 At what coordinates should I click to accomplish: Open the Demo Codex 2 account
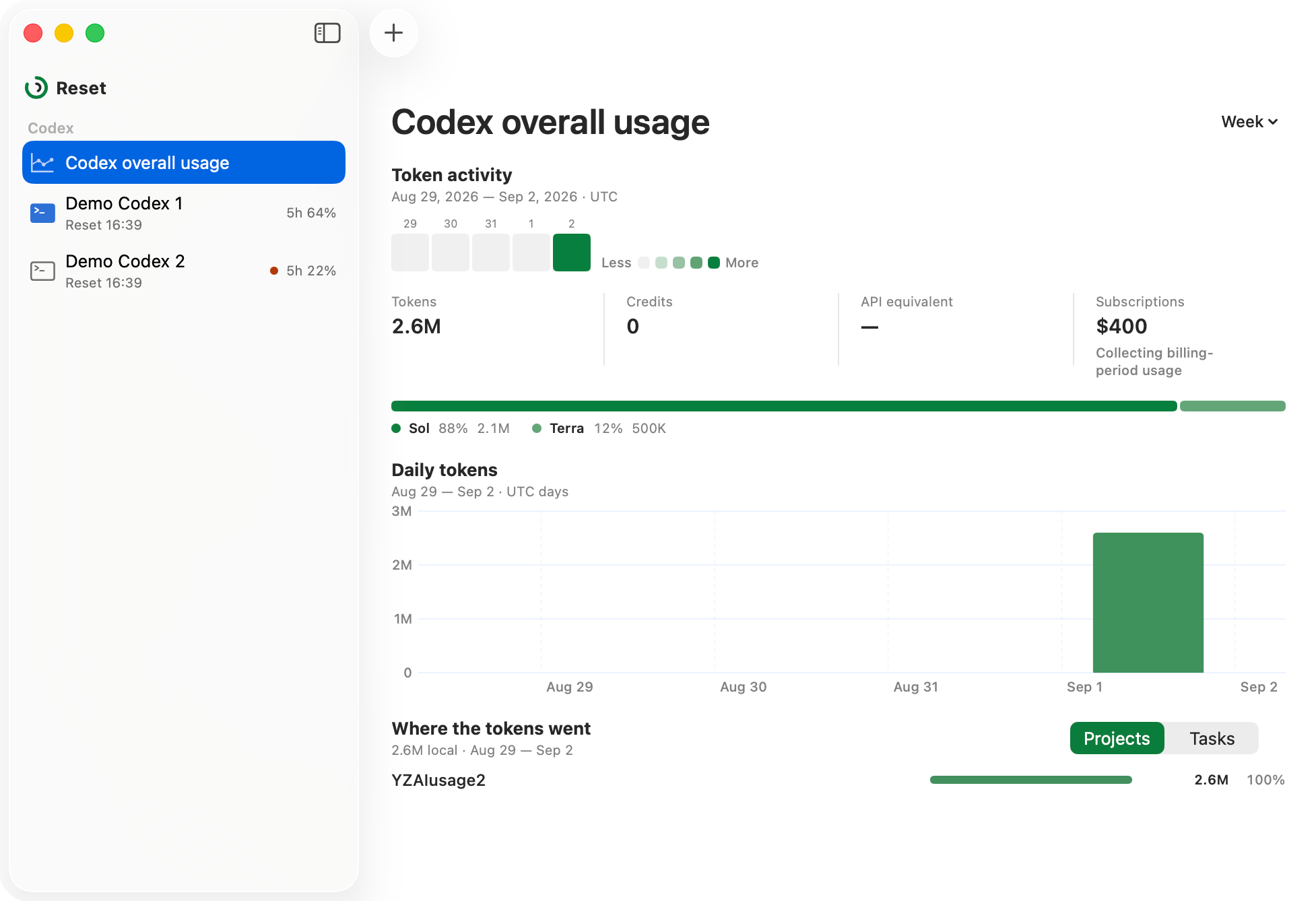coord(184,271)
